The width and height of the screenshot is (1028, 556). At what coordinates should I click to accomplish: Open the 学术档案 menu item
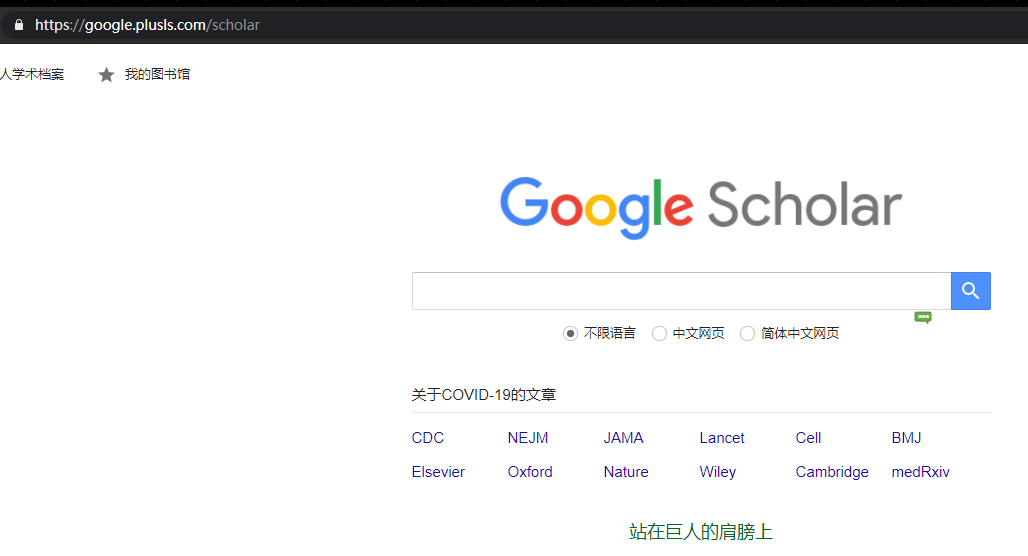[x=32, y=75]
